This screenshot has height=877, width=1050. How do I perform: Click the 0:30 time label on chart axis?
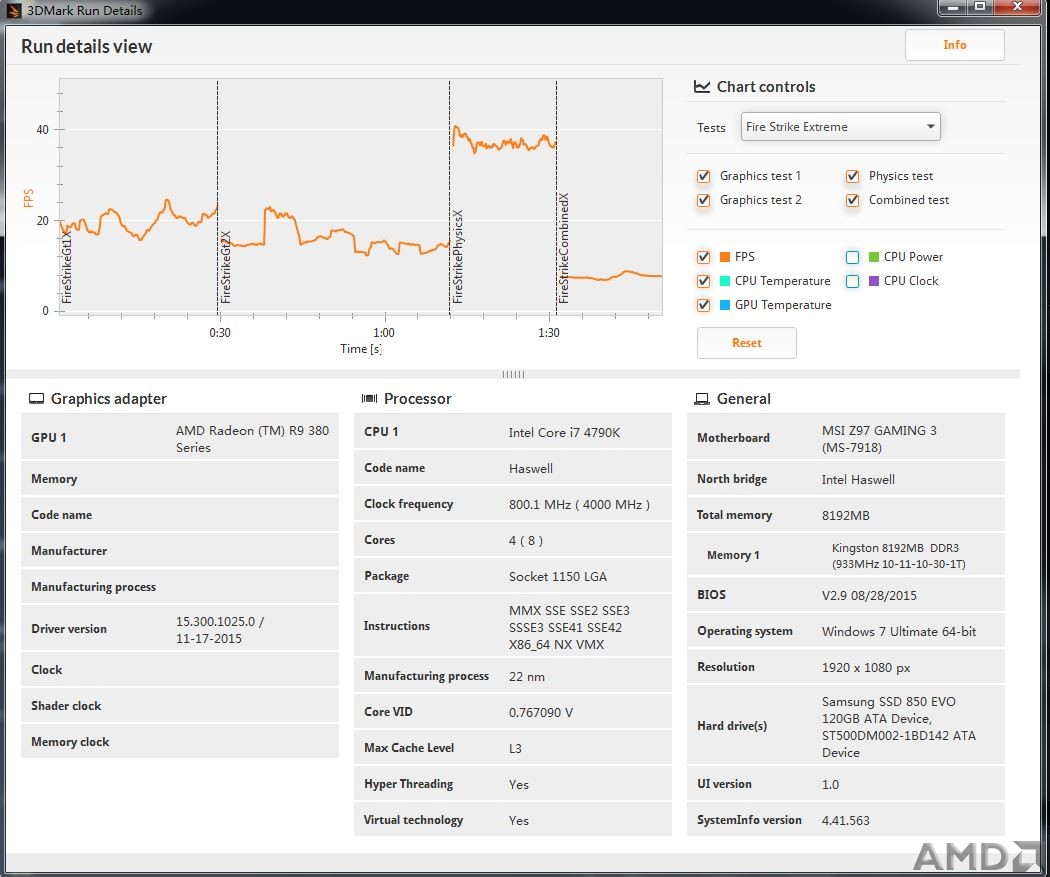[x=220, y=333]
